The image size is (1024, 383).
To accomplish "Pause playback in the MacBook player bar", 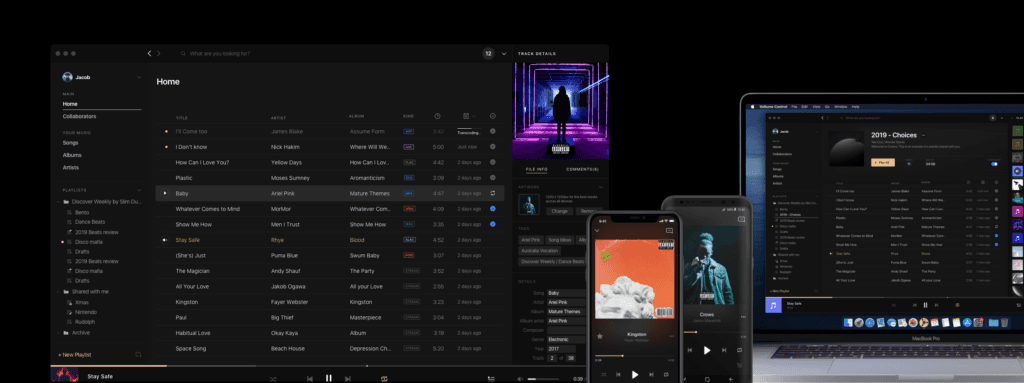I will [925, 305].
